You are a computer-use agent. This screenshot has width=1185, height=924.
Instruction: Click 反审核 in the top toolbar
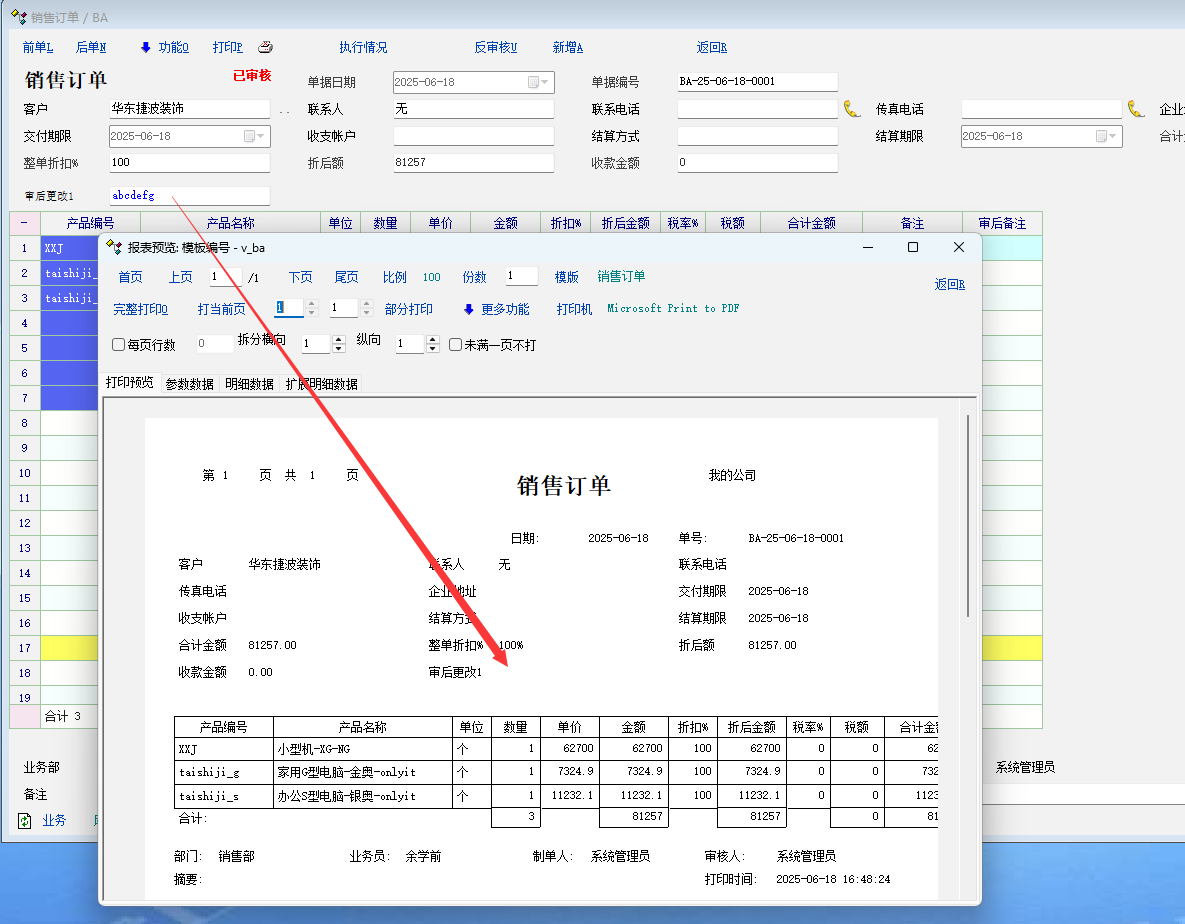click(495, 47)
